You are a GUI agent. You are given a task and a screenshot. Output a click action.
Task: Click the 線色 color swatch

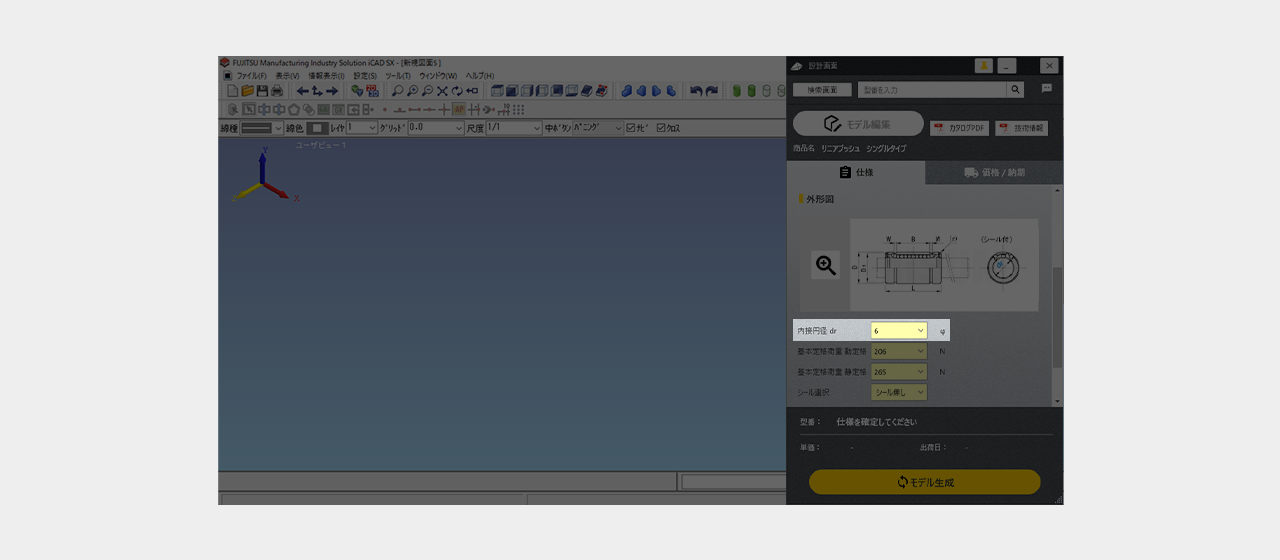click(x=317, y=128)
